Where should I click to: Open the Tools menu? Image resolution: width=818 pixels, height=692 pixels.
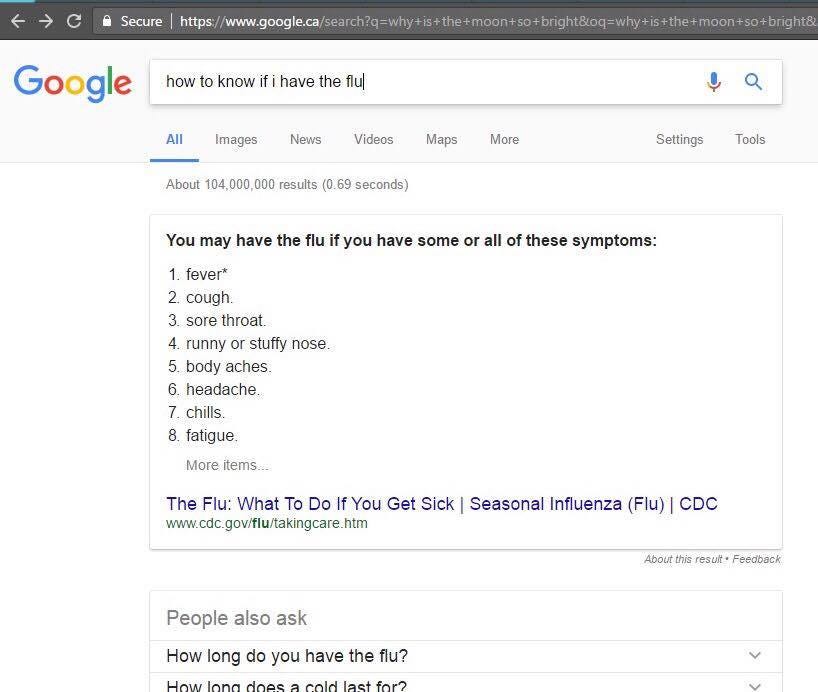pos(750,140)
